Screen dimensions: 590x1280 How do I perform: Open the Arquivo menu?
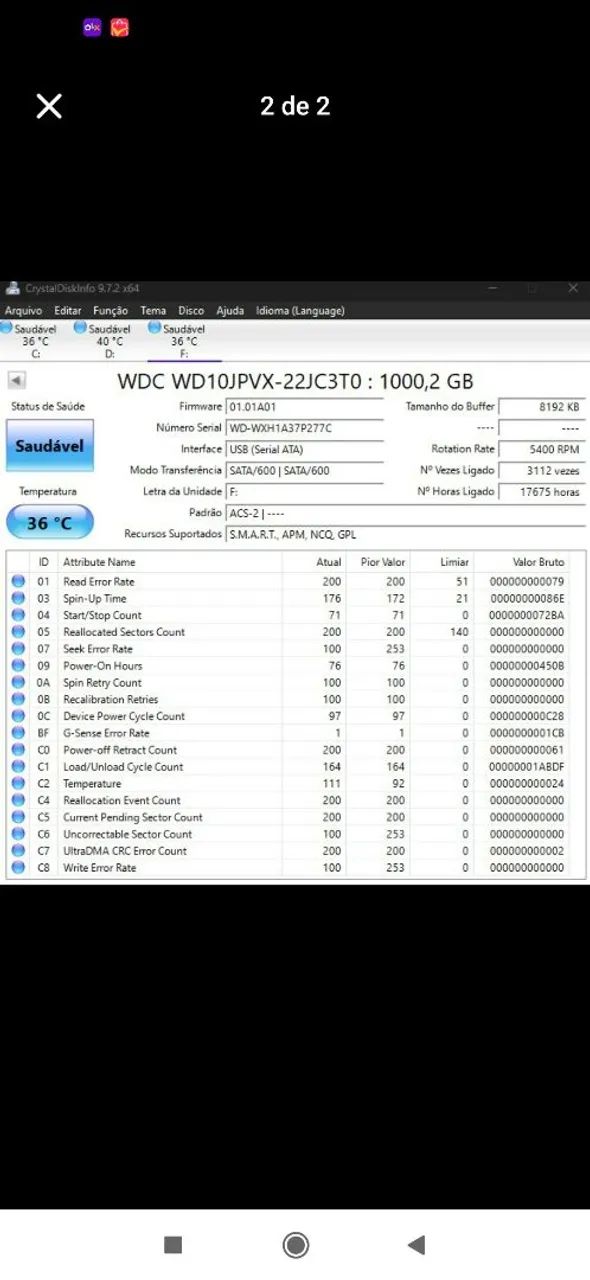pyautogui.click(x=23, y=311)
